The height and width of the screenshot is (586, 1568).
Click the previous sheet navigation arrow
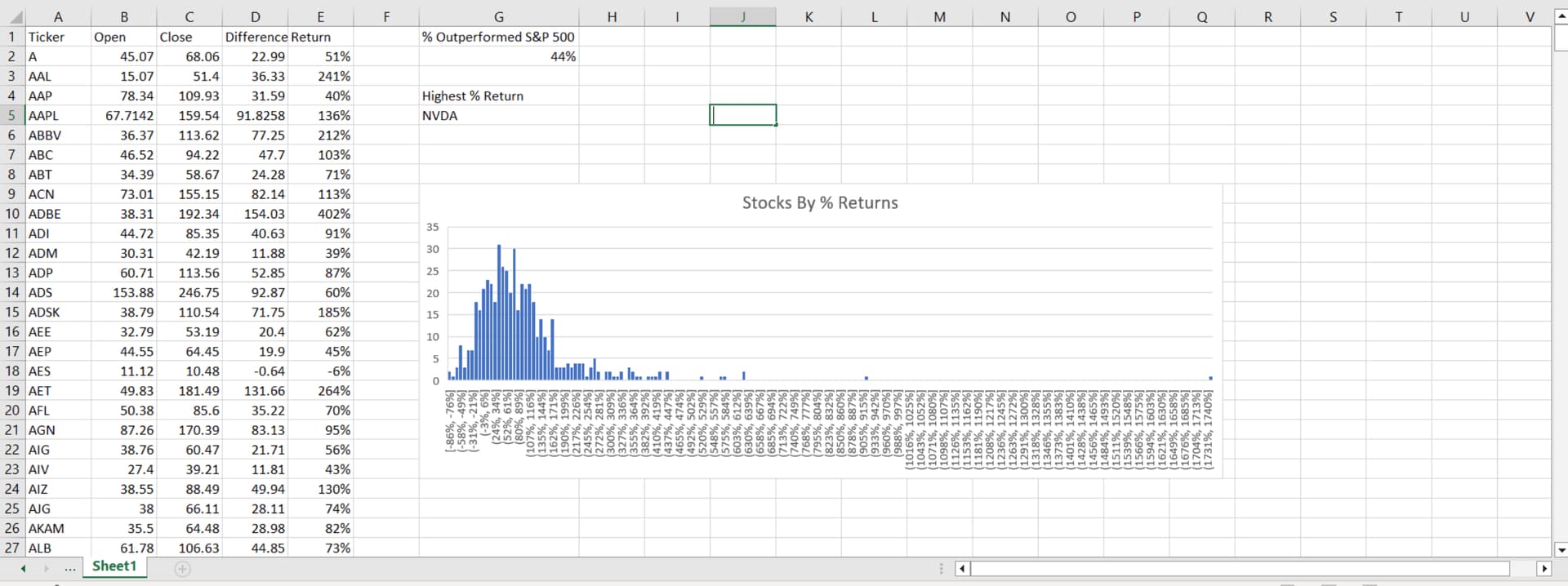click(x=23, y=568)
